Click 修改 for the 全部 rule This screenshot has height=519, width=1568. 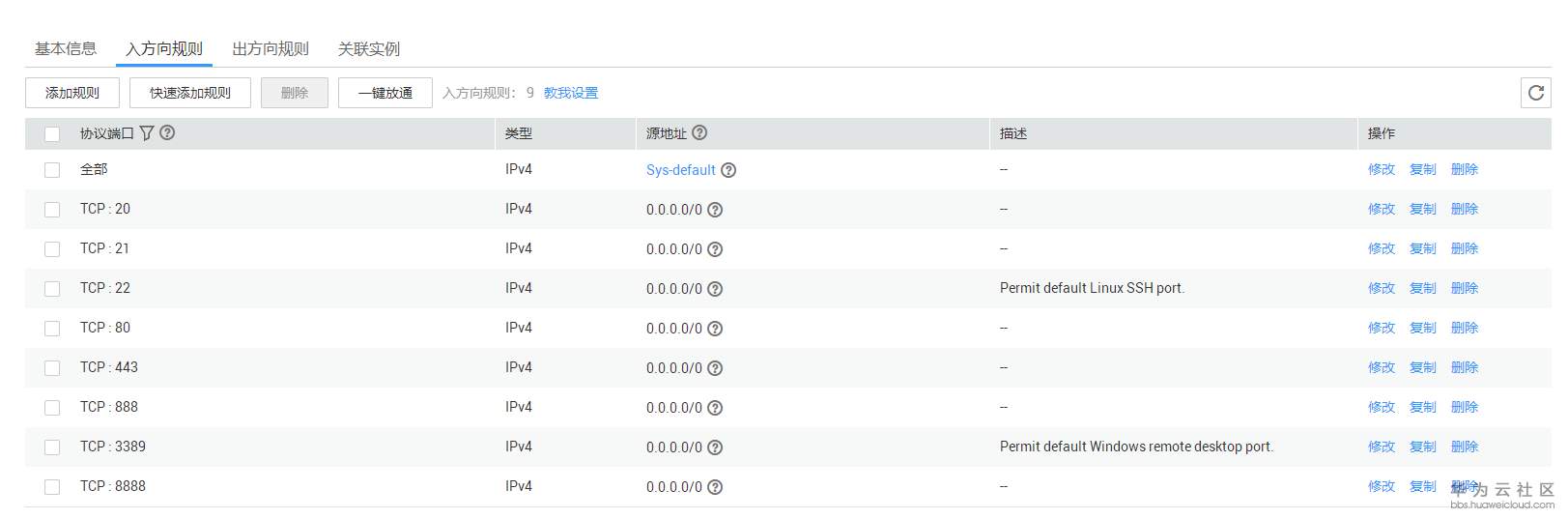(1382, 169)
